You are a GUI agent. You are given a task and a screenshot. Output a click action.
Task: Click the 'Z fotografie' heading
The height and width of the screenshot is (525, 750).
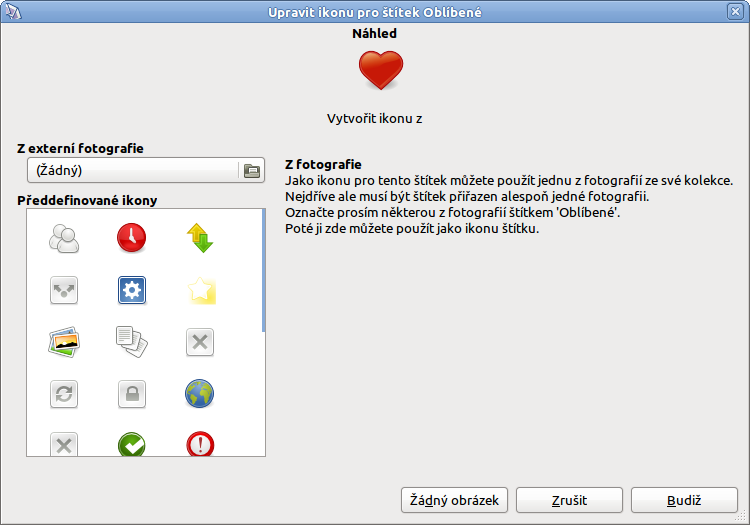coord(323,164)
